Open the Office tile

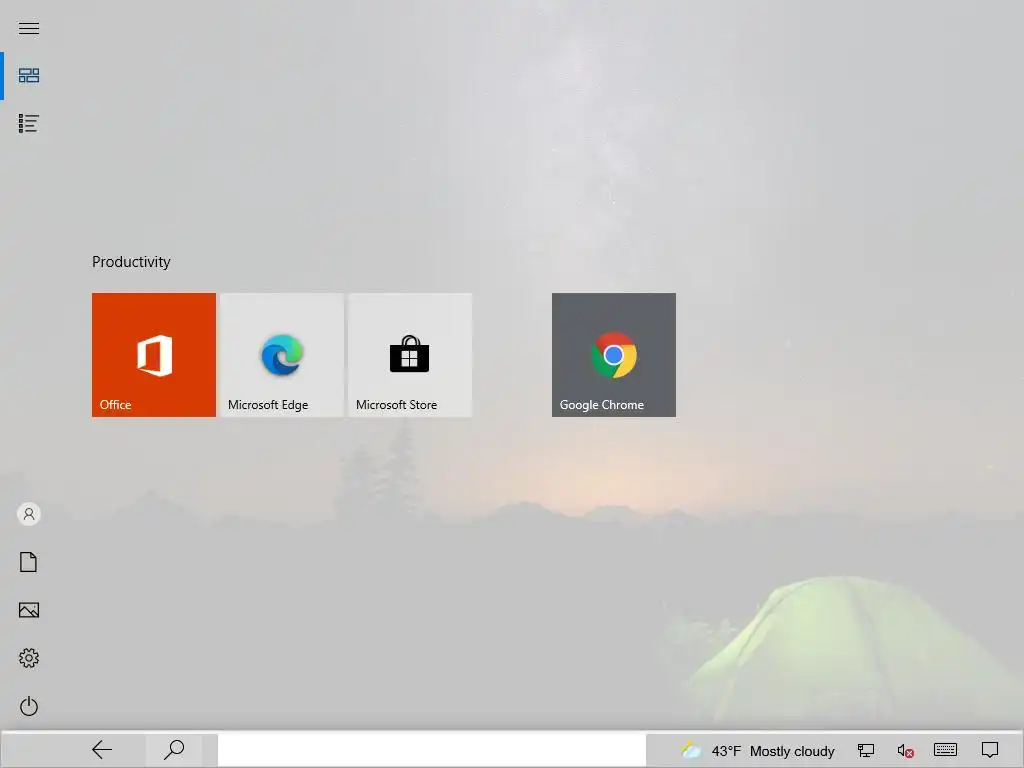(153, 355)
